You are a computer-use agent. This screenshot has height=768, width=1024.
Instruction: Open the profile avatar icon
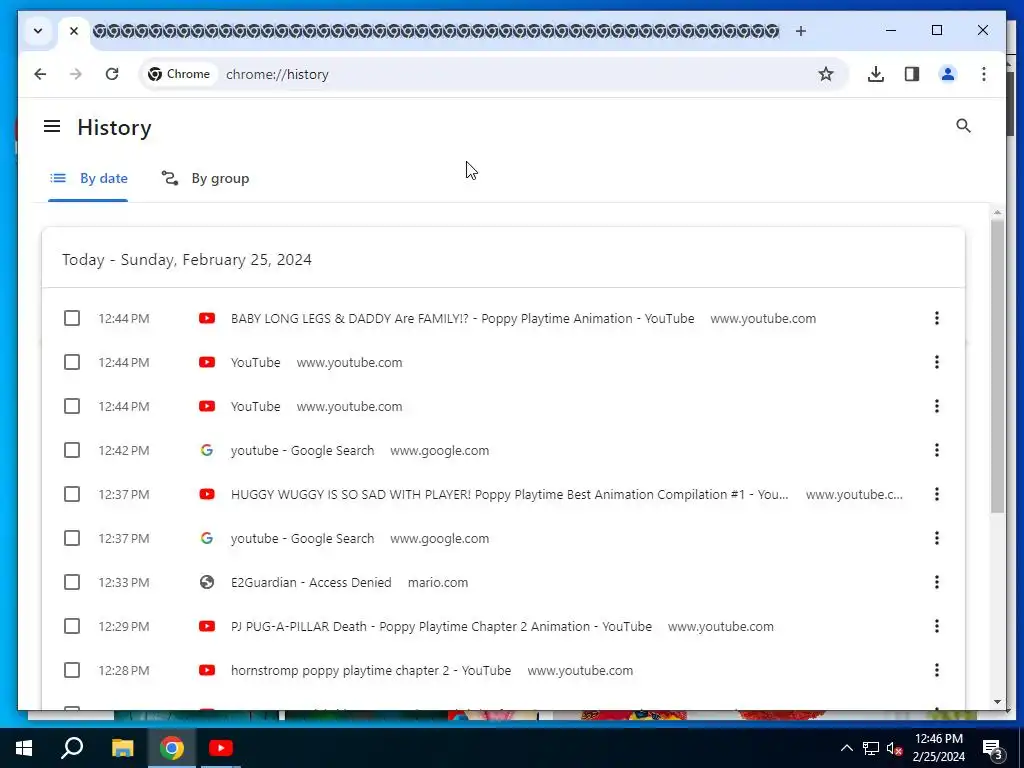pos(948,74)
